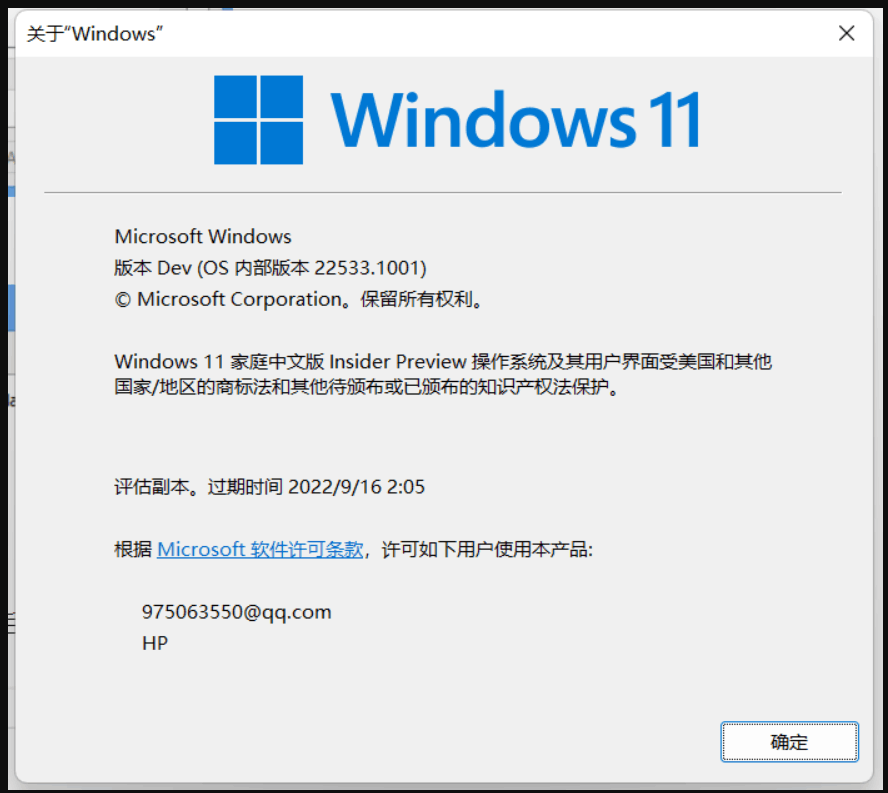
Task: Click the 关于"Windows" title bar text
Action: pyautogui.click(x=95, y=33)
